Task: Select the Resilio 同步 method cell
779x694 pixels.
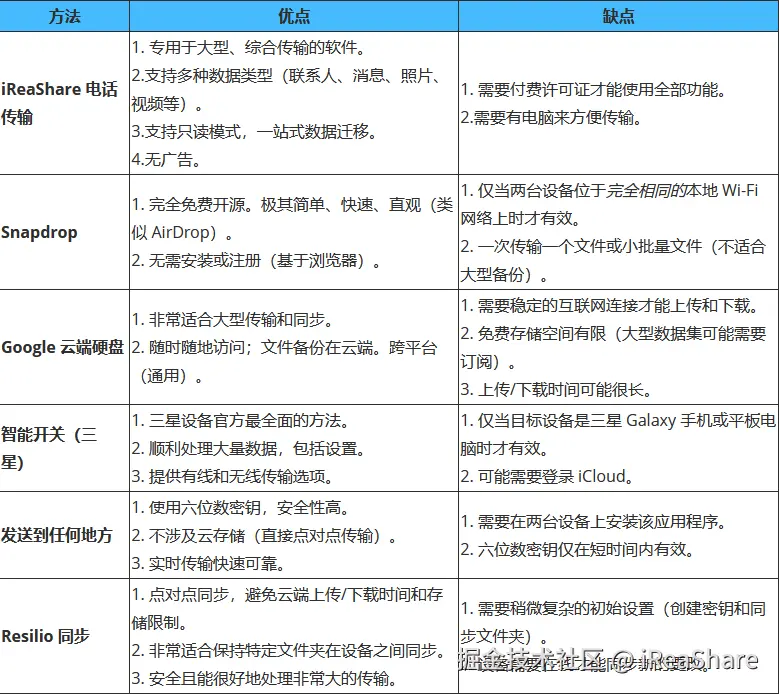Action: [65, 636]
